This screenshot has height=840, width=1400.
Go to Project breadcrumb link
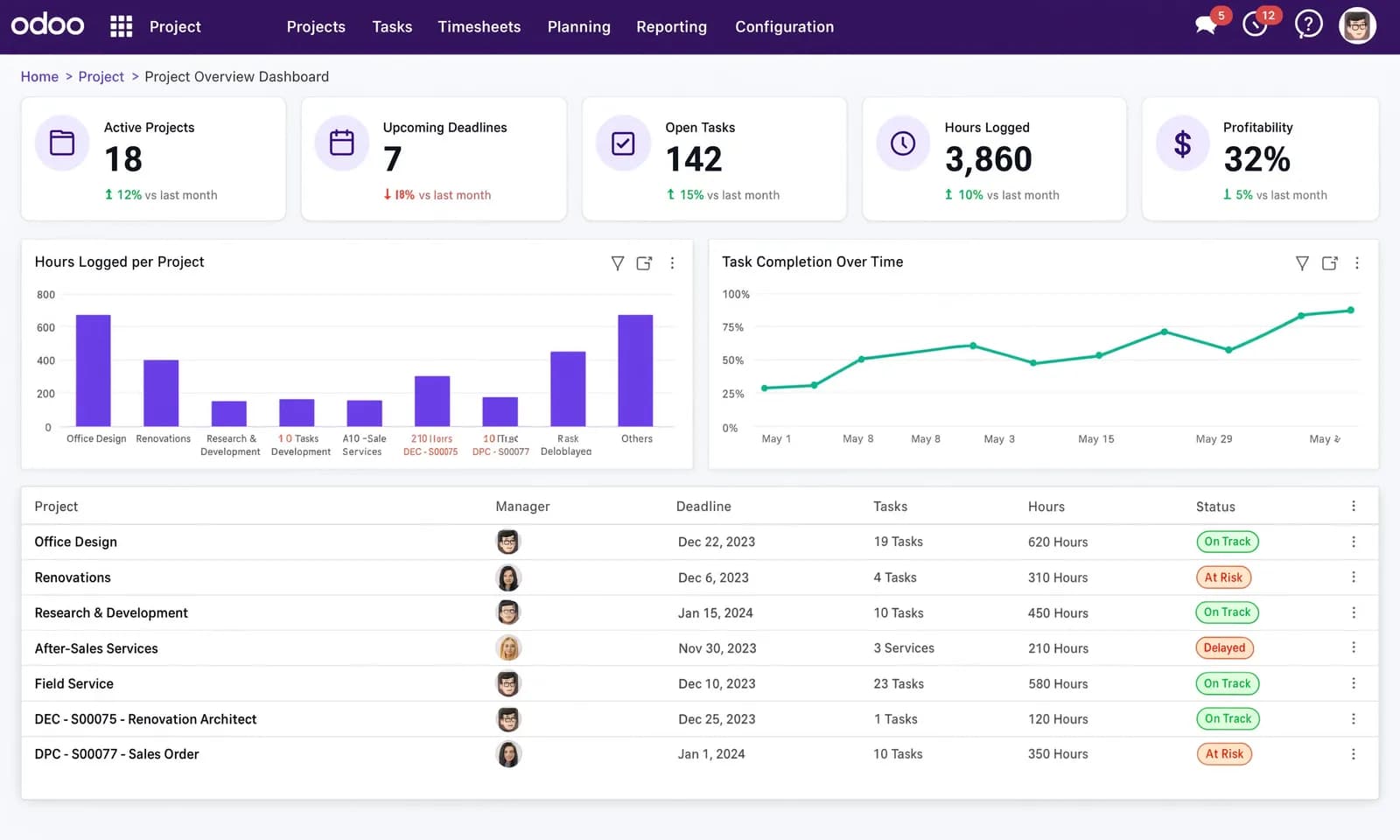click(101, 77)
